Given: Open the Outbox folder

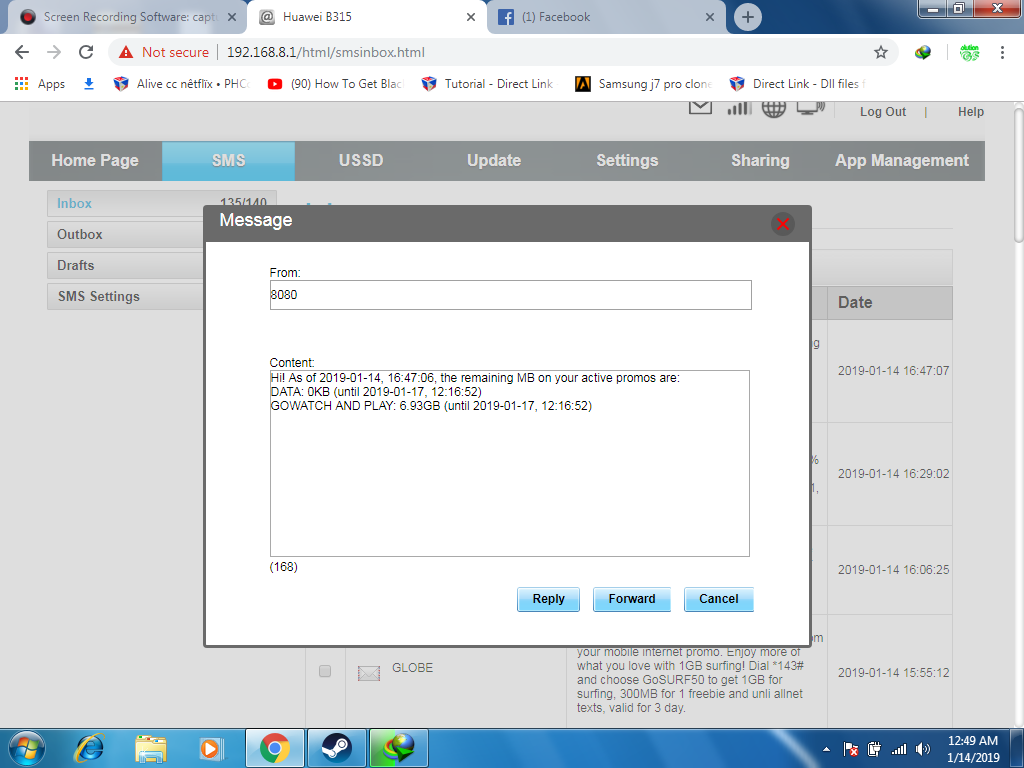Looking at the screenshot, I should pos(125,234).
